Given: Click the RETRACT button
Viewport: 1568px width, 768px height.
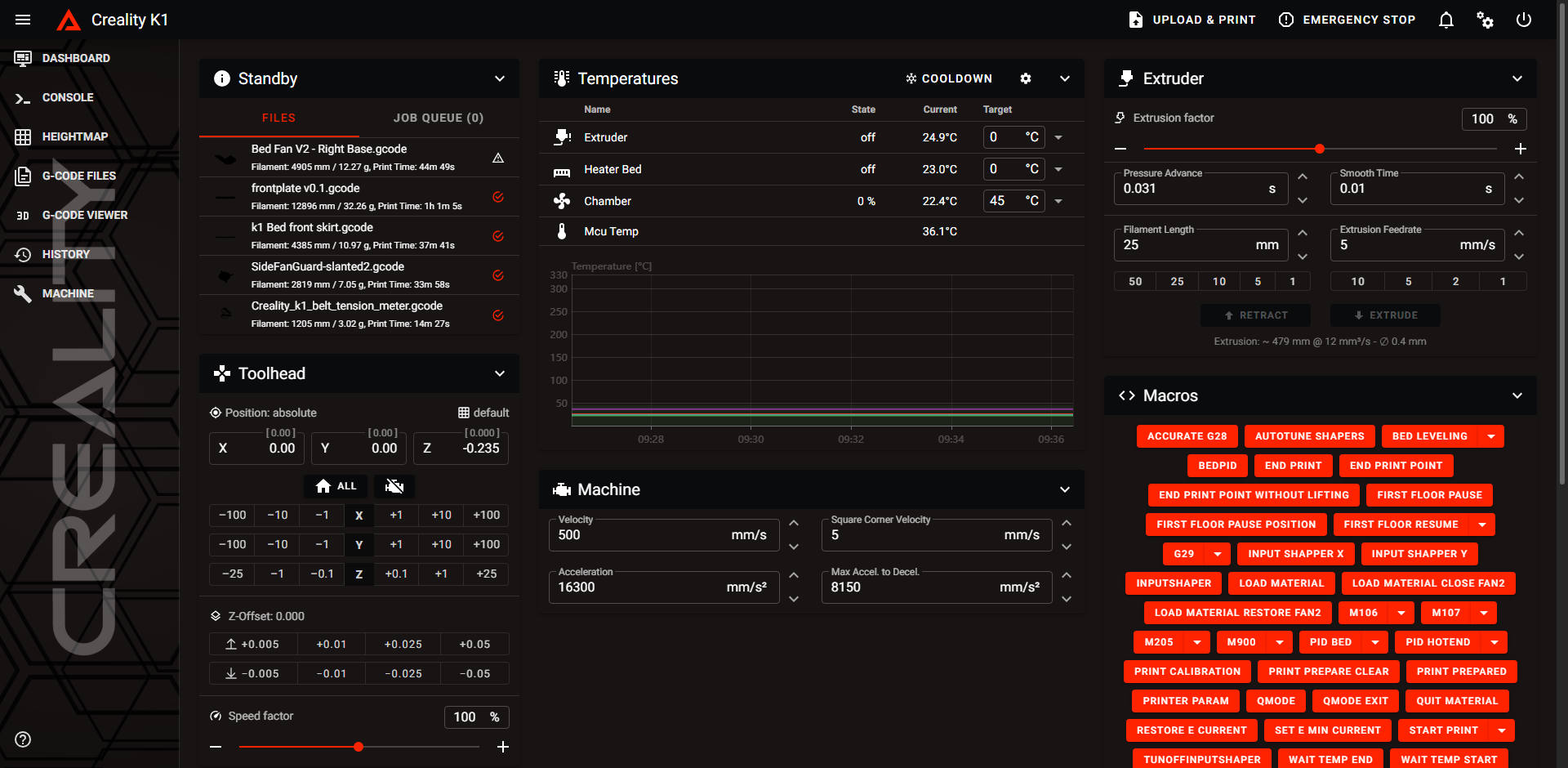Looking at the screenshot, I should [x=1255, y=315].
